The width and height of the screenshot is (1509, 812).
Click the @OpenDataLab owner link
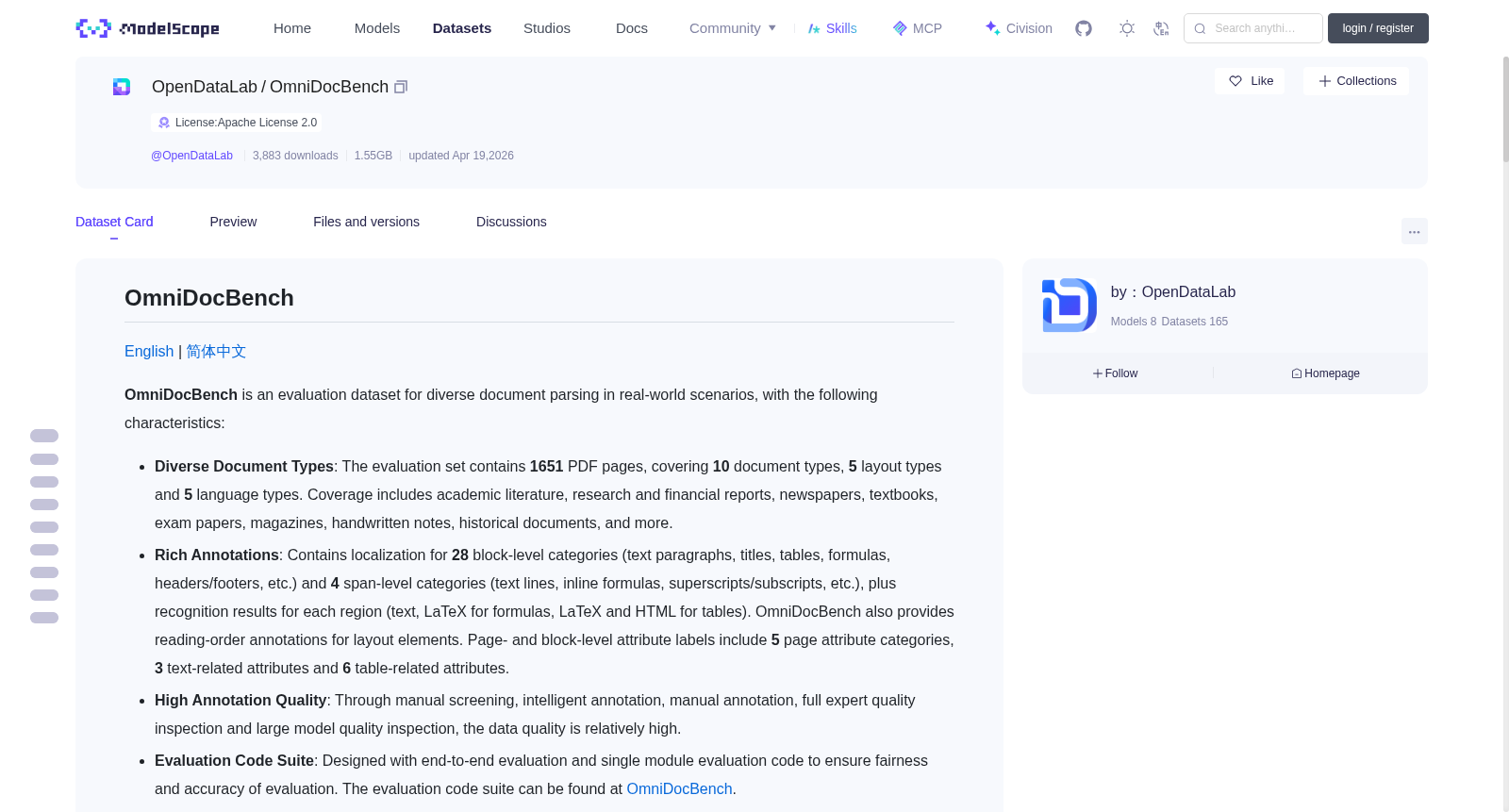click(x=191, y=156)
